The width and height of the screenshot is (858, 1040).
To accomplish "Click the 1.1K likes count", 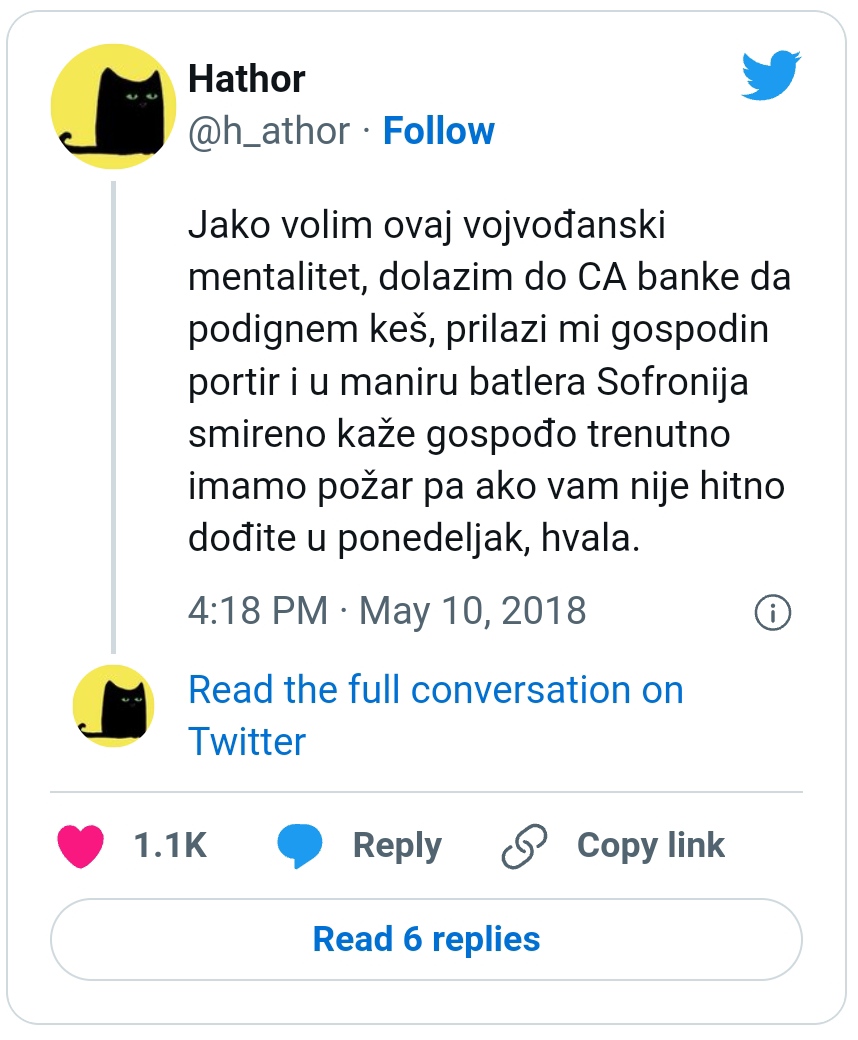I will pyautogui.click(x=170, y=846).
